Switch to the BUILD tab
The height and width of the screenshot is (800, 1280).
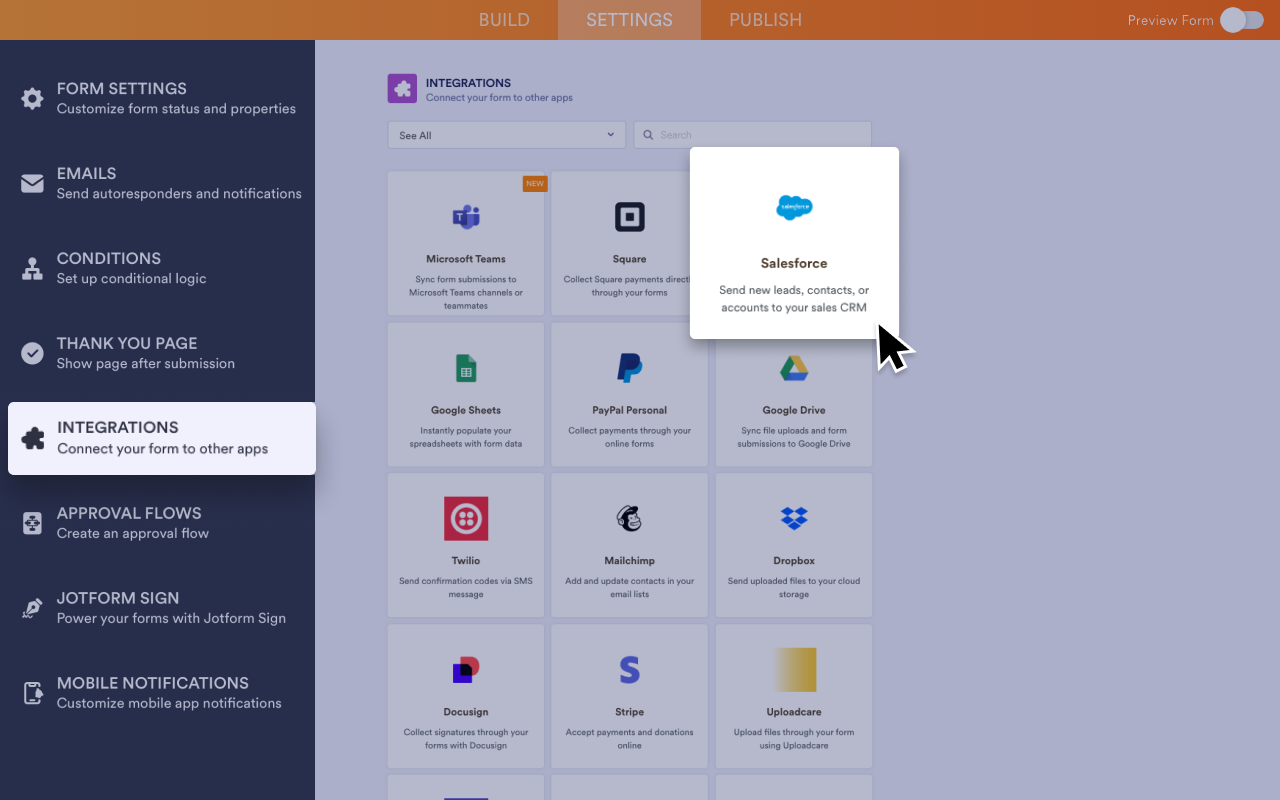(504, 19)
